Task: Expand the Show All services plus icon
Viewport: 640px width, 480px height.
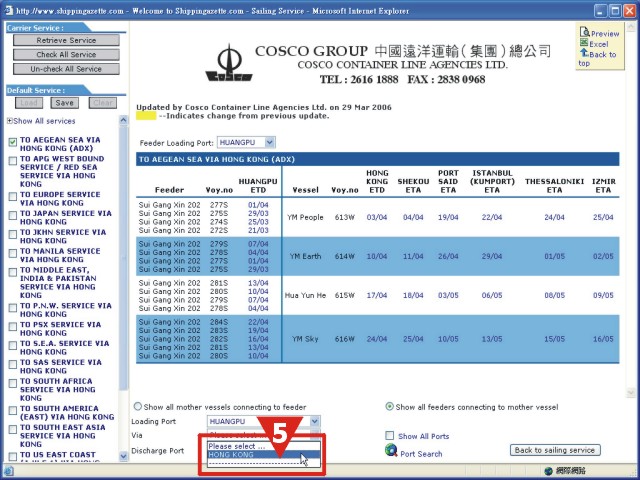Action: [x=9, y=121]
